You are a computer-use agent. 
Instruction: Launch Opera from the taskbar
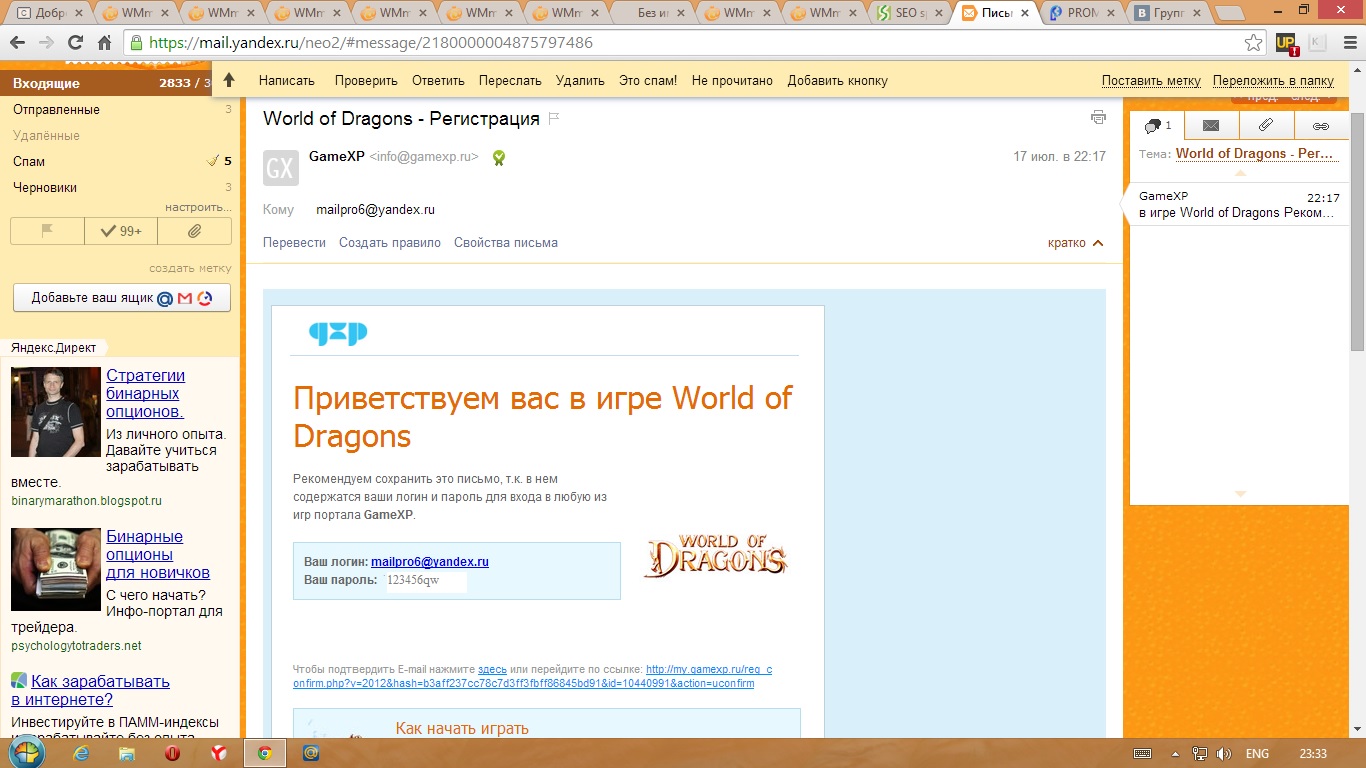click(x=173, y=753)
